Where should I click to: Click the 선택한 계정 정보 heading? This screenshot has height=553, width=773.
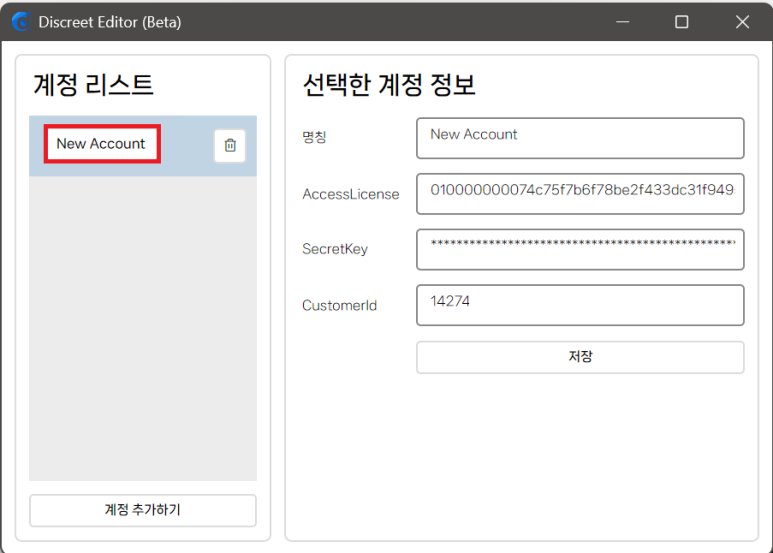389,85
